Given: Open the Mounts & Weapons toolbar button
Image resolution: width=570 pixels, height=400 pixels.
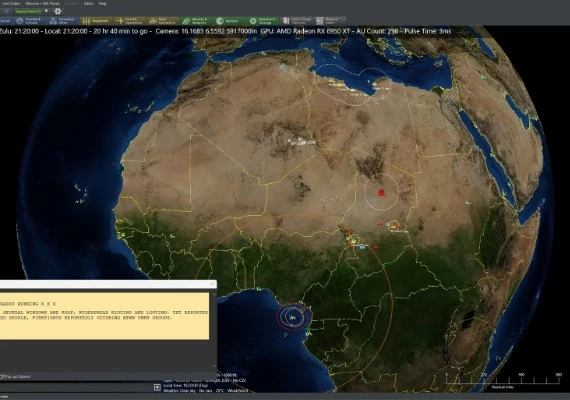Looking at the screenshot, I should coord(196,21).
